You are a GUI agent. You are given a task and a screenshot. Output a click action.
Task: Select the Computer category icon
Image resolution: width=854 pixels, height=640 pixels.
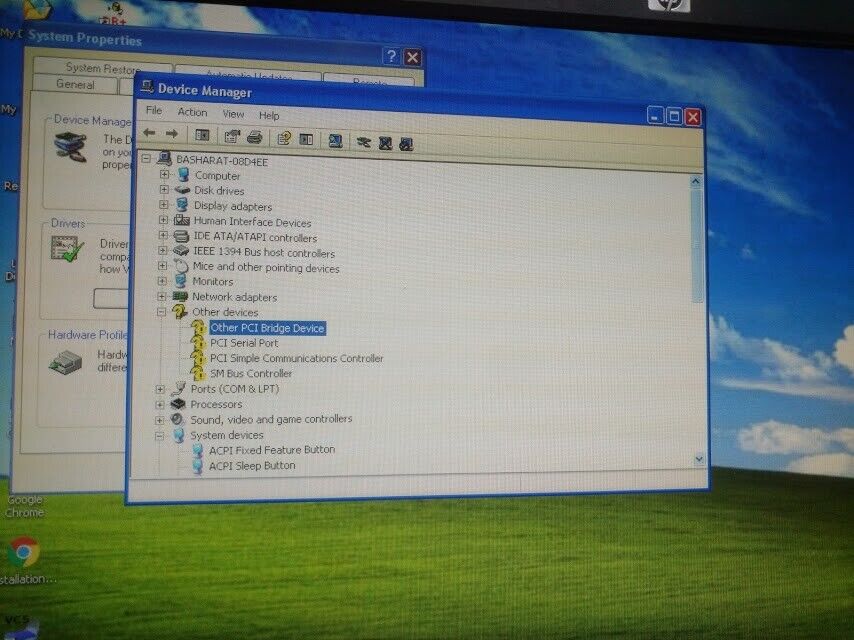(x=184, y=174)
